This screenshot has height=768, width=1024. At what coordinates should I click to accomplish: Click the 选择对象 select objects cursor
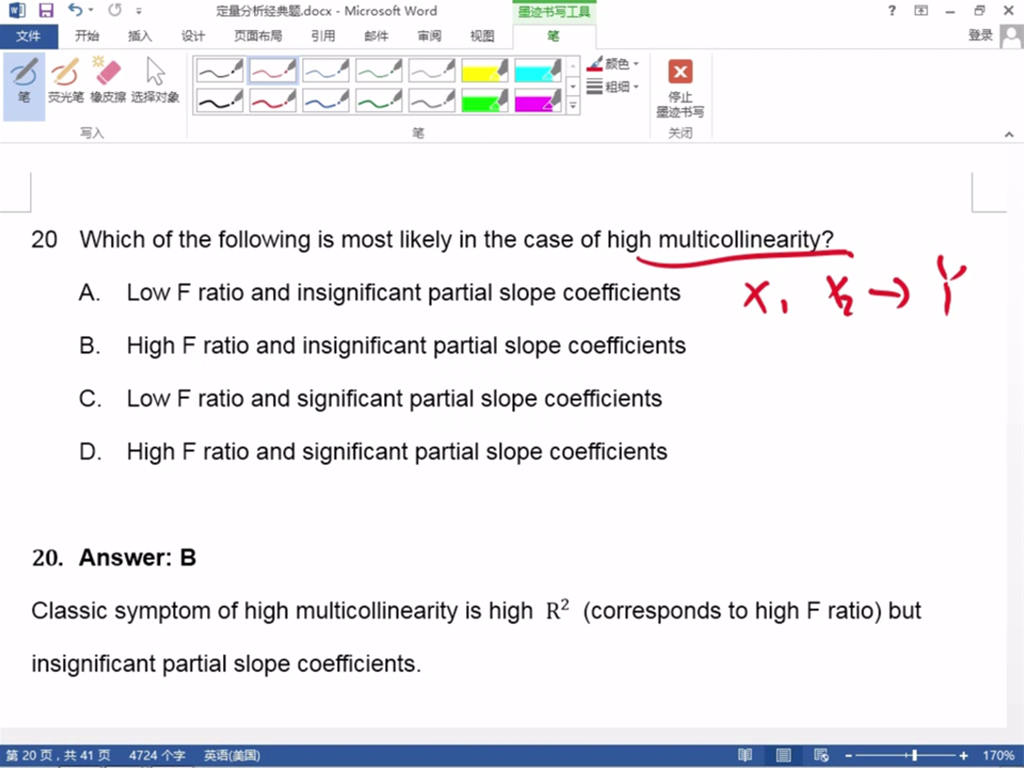(x=155, y=80)
